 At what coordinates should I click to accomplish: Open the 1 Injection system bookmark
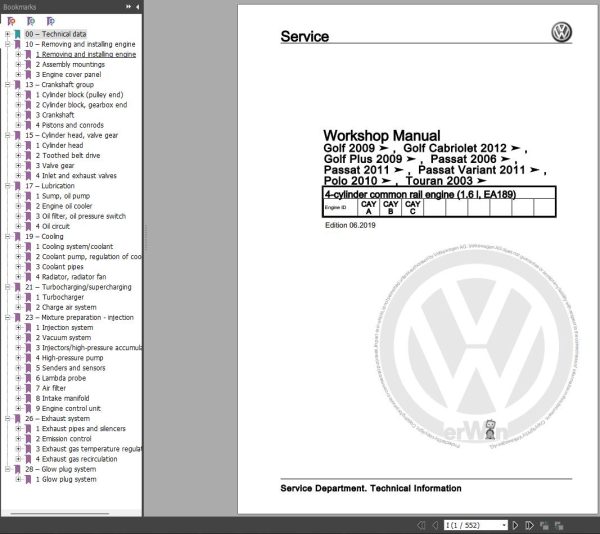(64, 328)
